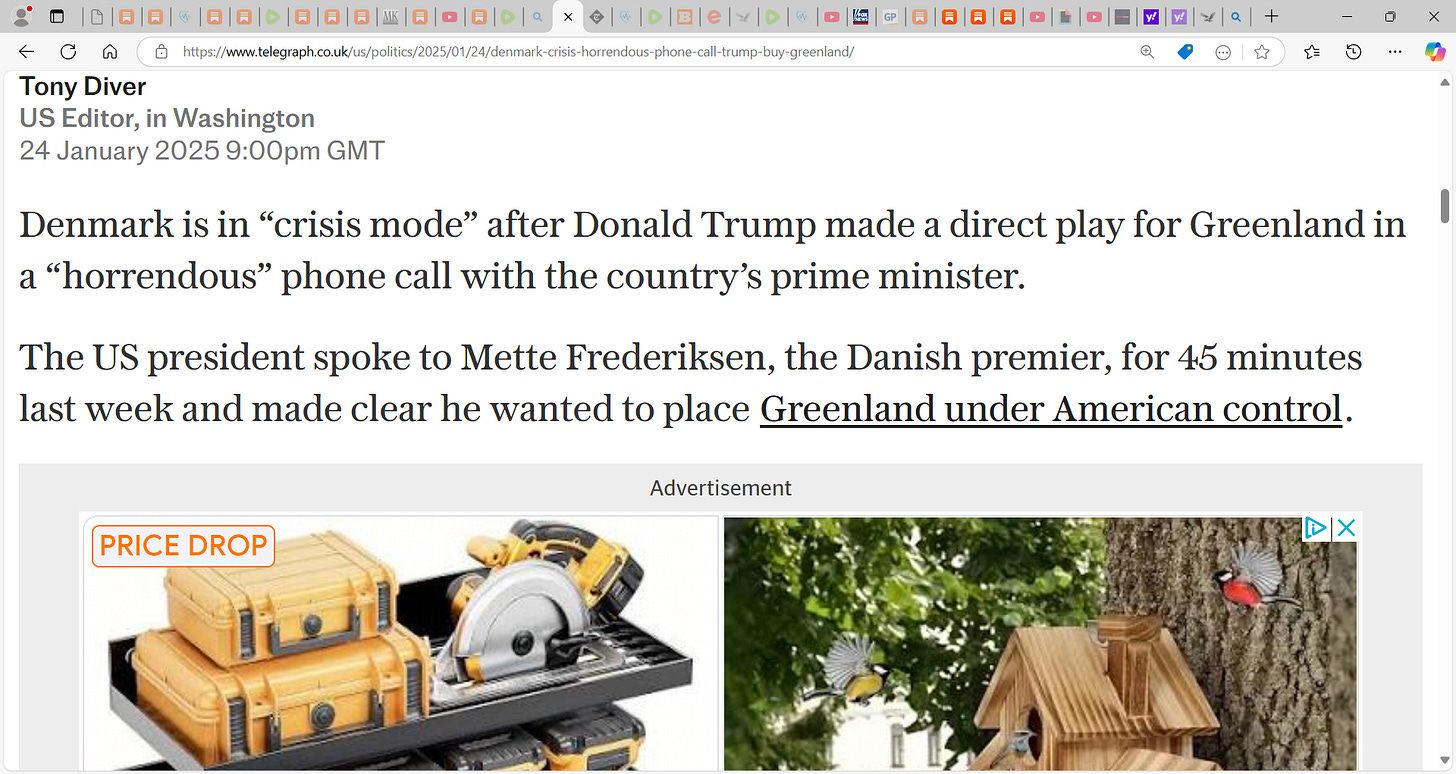Viewport: 1456px width, 774px height.
Task: Reload the Telegraph article page
Action: (x=68, y=52)
